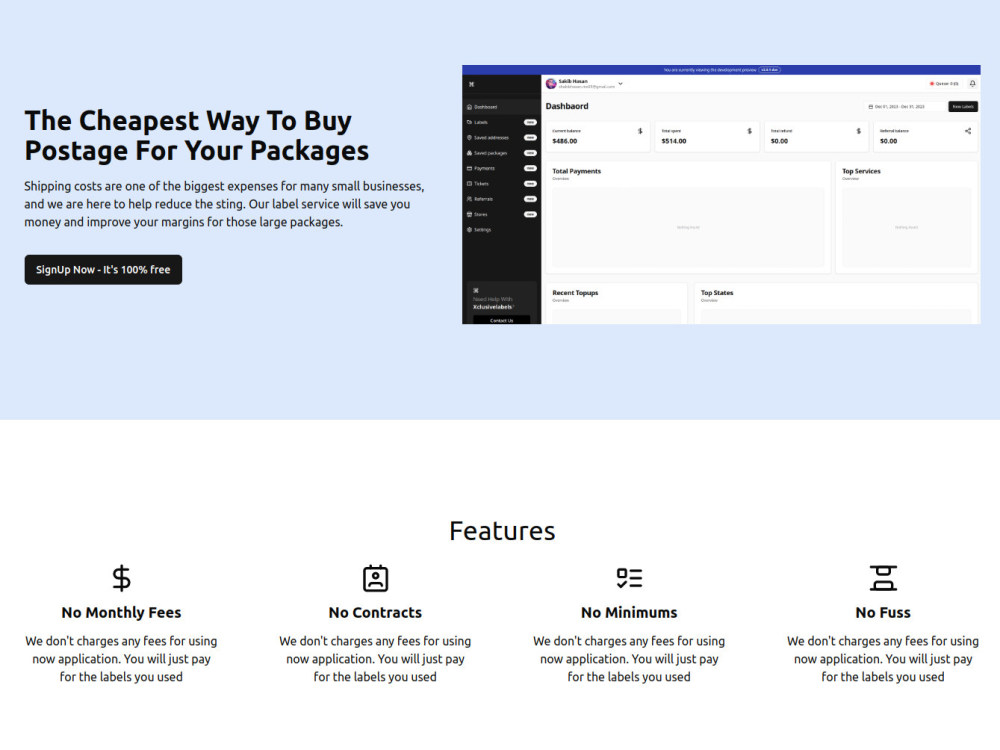Viewport: 1000px width, 750px height.
Task: Select Dashboard in the preview sidebar
Action: pyautogui.click(x=501, y=107)
